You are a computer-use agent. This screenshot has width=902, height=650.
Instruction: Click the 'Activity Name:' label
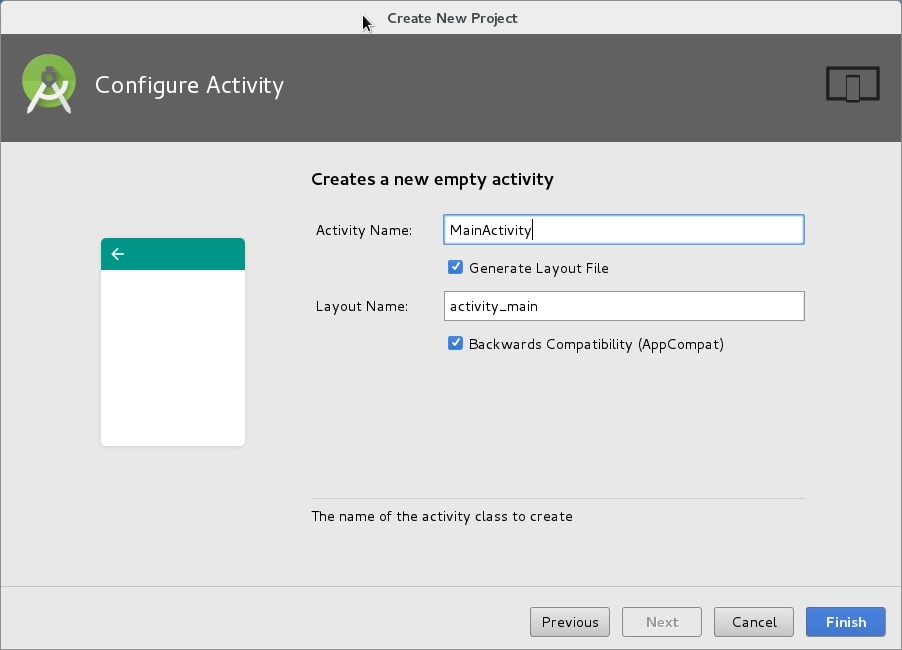(x=364, y=231)
